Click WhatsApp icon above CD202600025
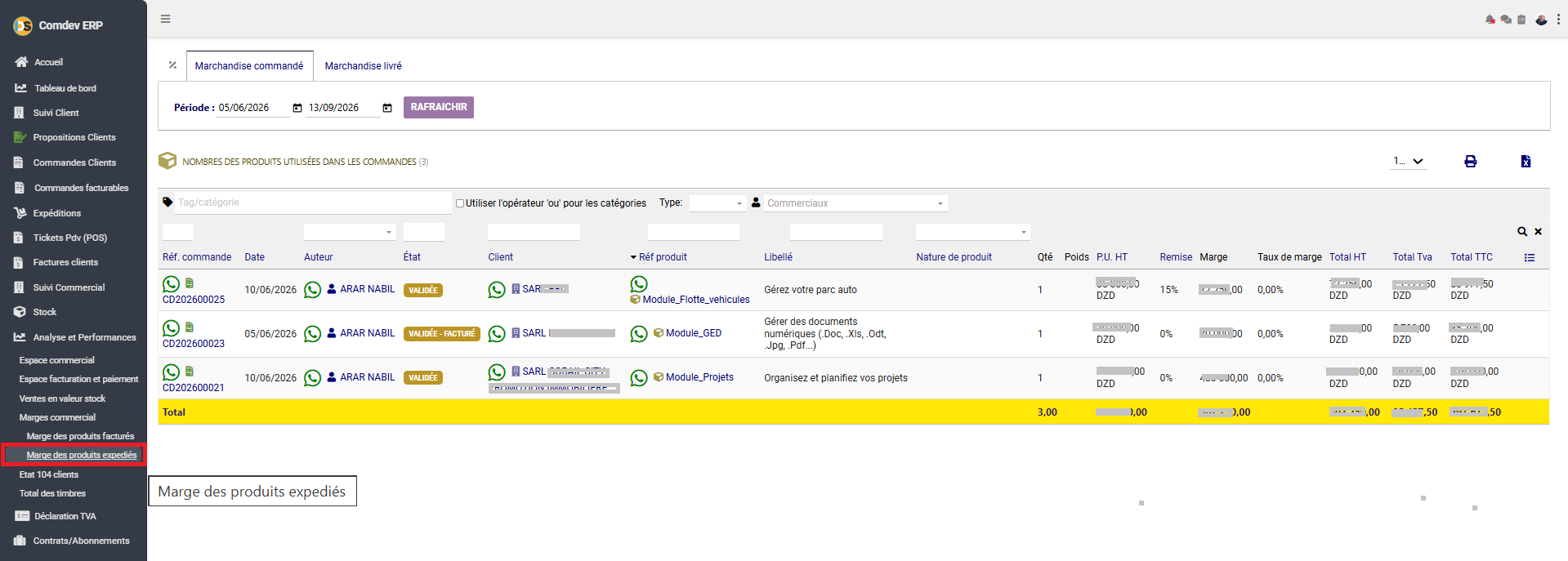1568x561 pixels. tap(171, 284)
